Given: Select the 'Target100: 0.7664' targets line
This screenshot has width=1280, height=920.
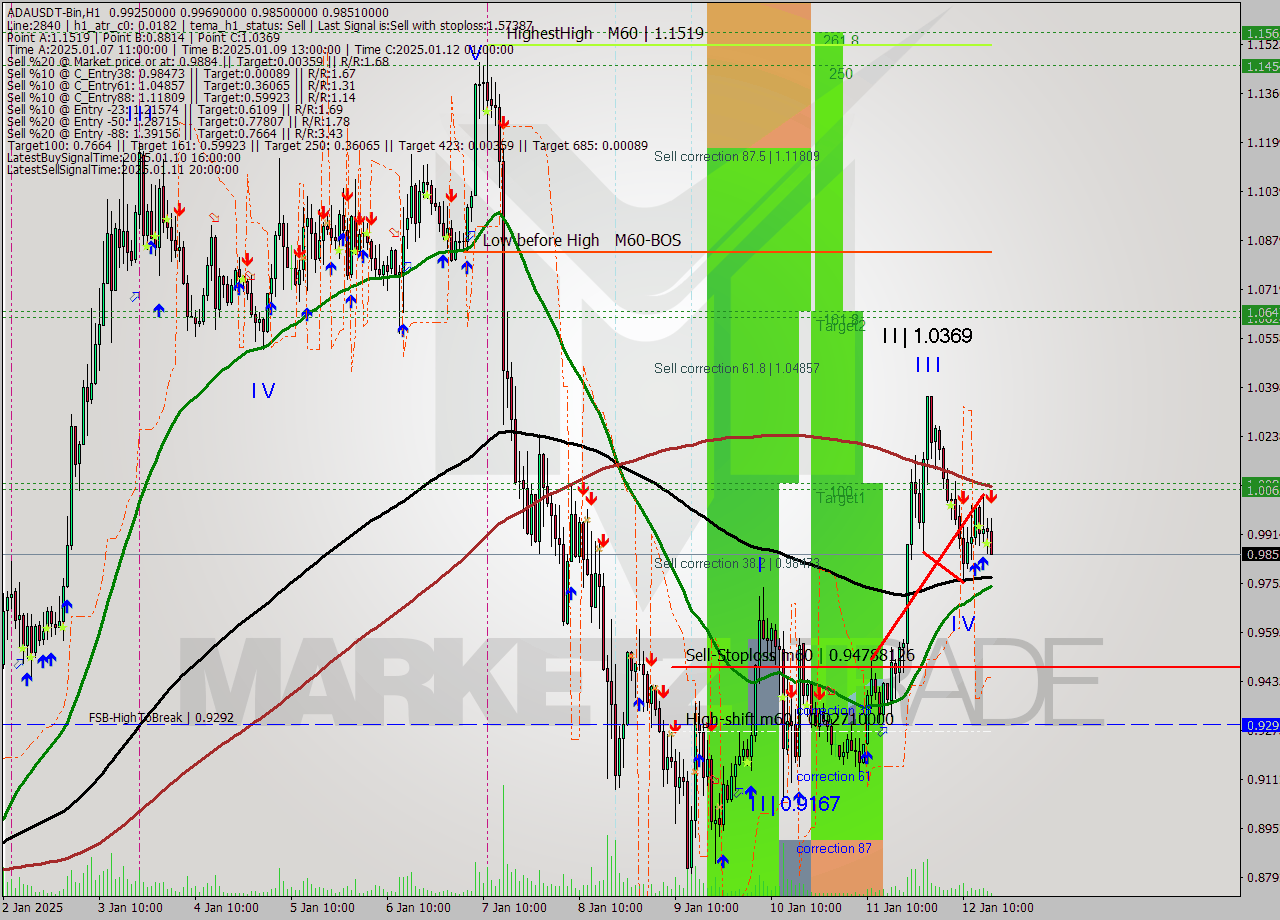Looking at the screenshot, I should [327, 145].
